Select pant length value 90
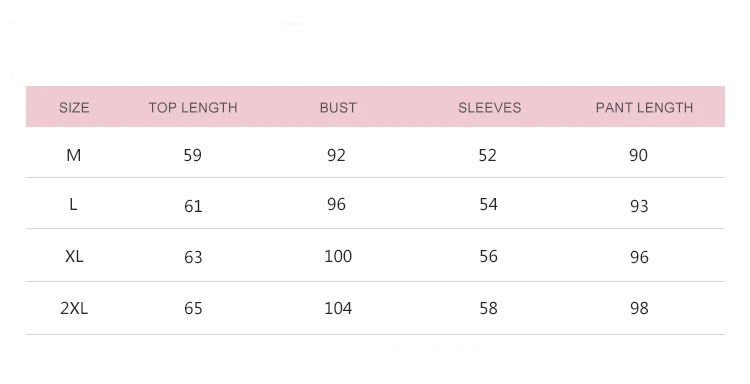Image resolution: width=750 pixels, height=384 pixels. tap(639, 155)
